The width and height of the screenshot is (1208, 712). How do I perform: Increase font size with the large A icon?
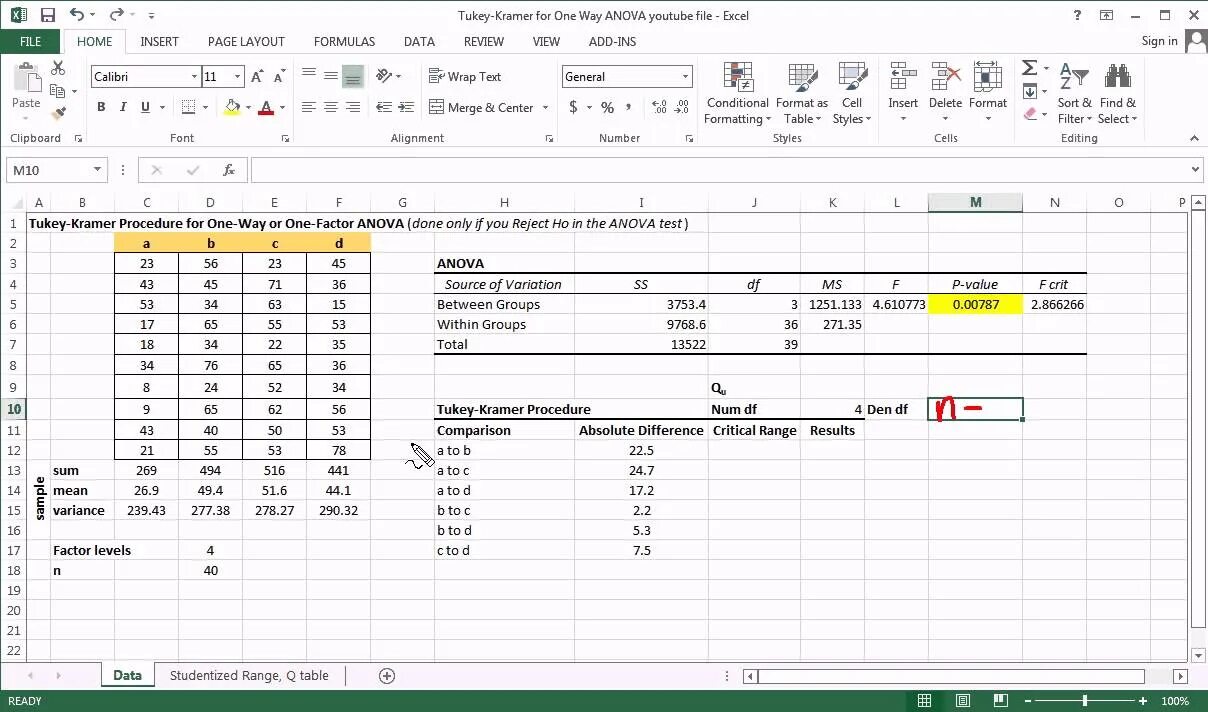258,77
